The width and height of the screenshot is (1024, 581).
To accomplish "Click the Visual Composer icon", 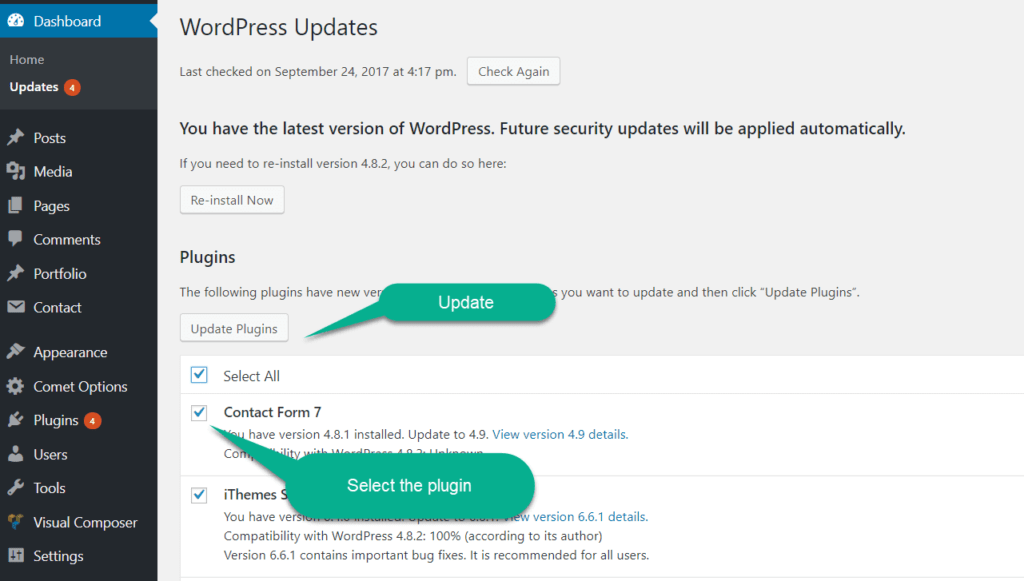I will tap(16, 522).
